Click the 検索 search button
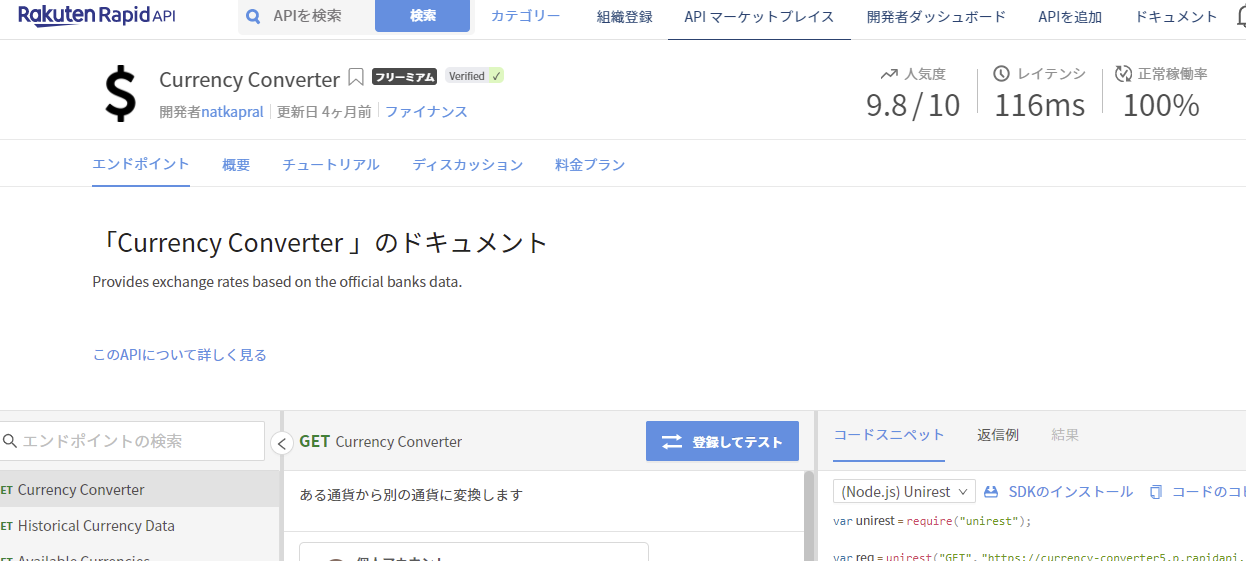This screenshot has height=561, width=1246. point(422,16)
